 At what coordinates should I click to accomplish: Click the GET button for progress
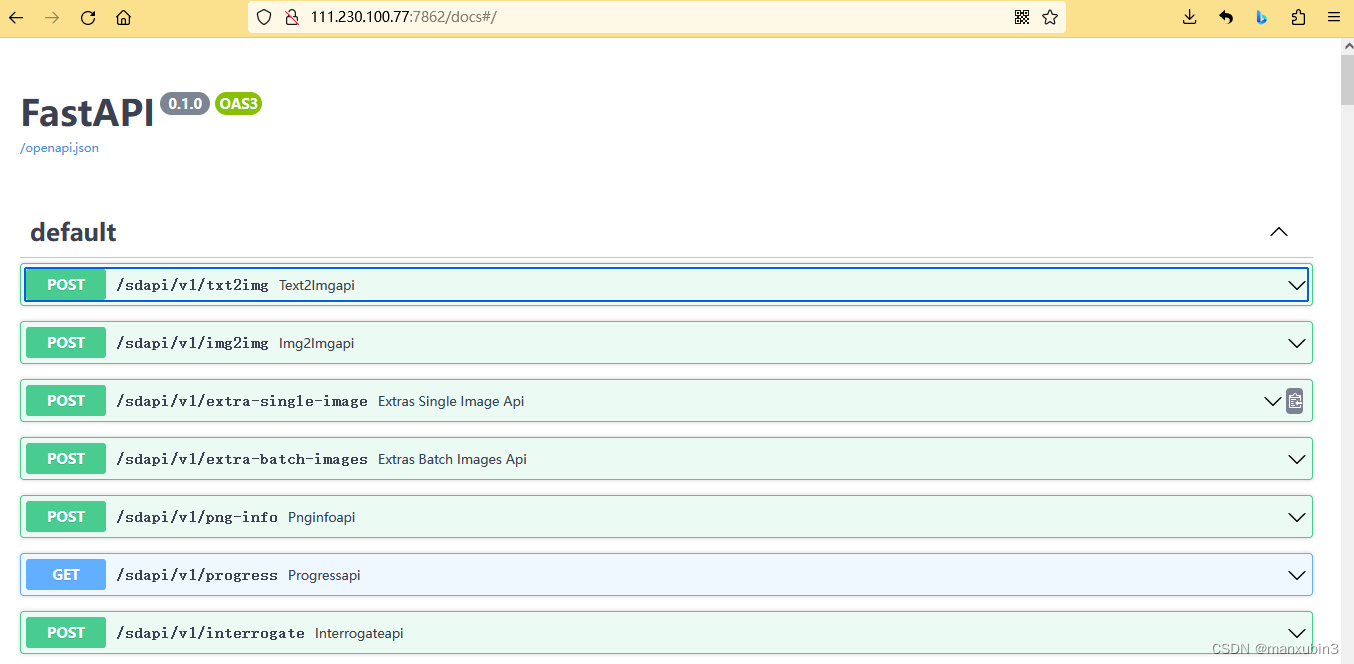[x=66, y=575]
